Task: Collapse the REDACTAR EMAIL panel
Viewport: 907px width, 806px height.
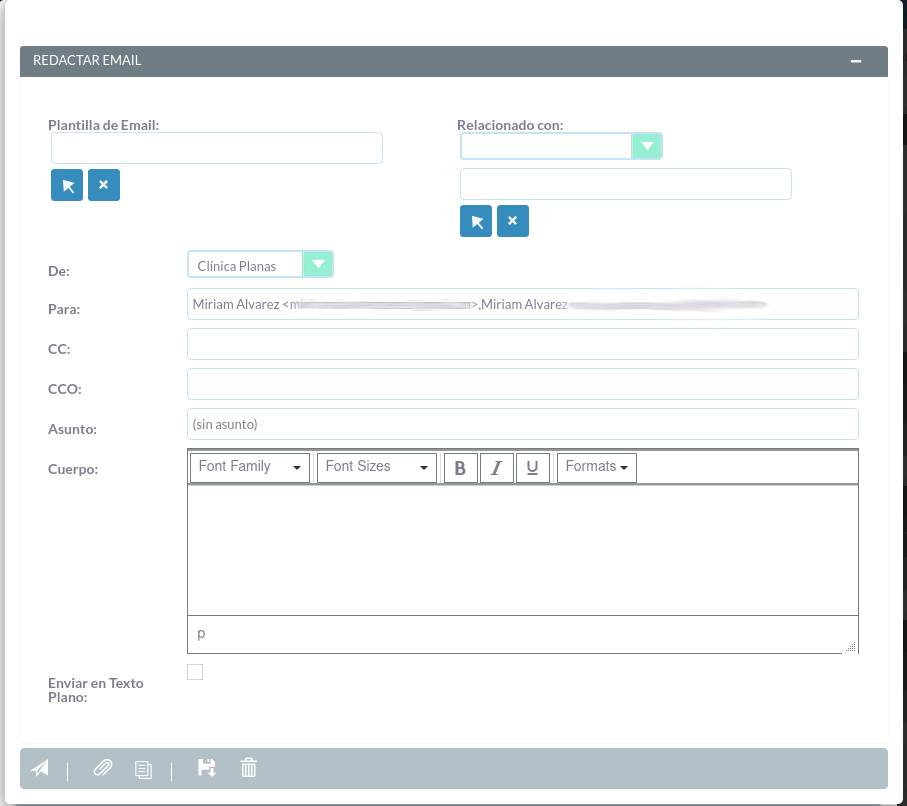Action: (x=856, y=61)
